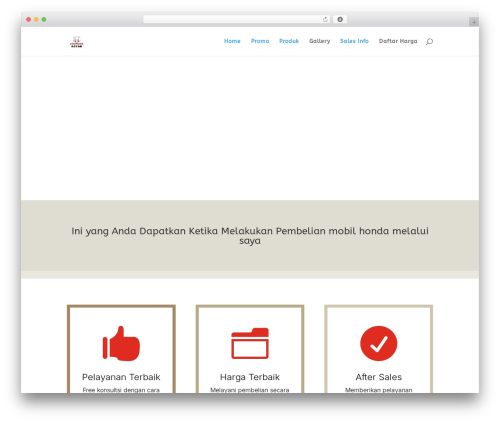Click the Honda site logo
The height and width of the screenshot is (423, 500).
(77, 42)
